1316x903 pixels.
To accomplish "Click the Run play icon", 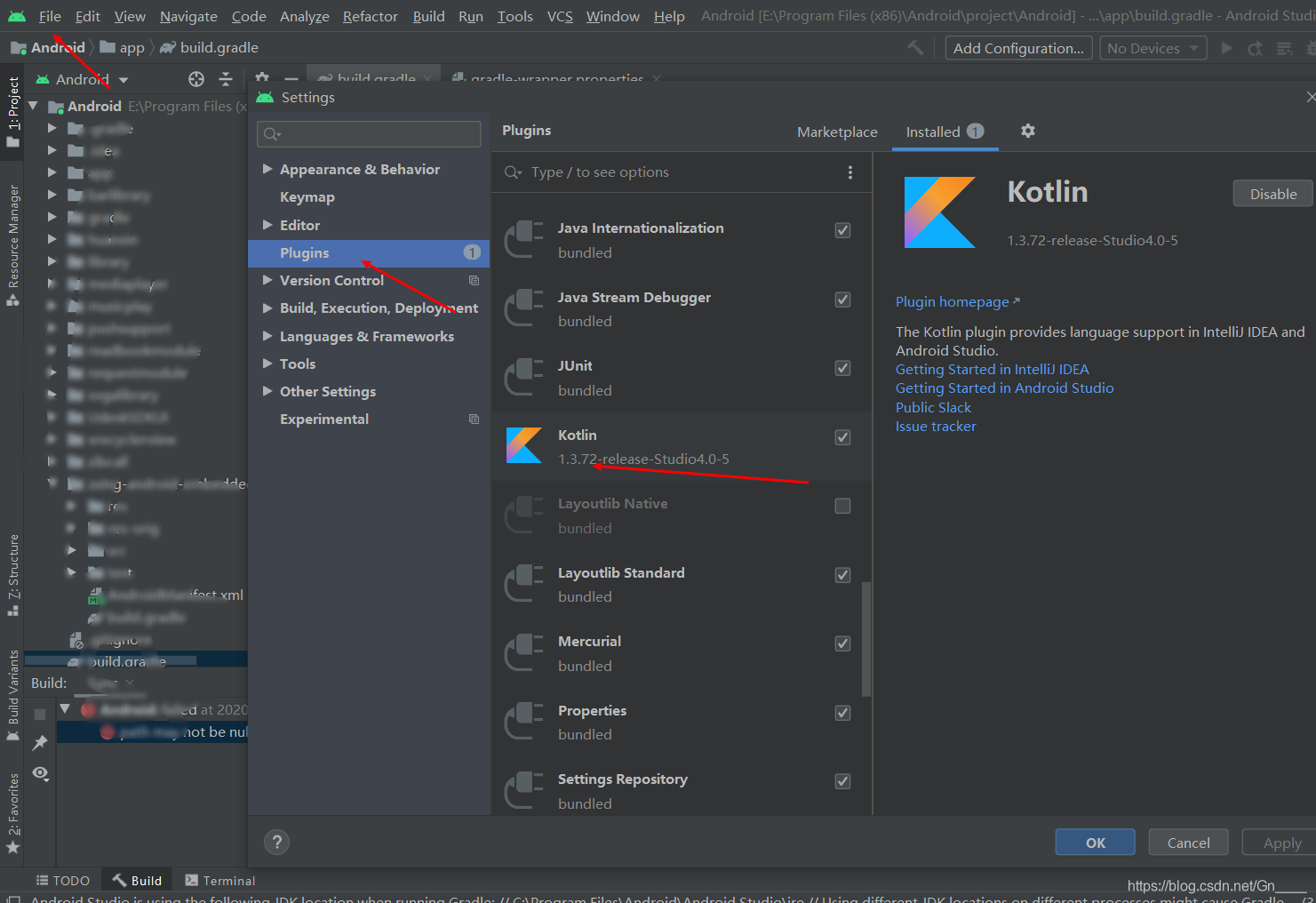I will [x=1227, y=48].
